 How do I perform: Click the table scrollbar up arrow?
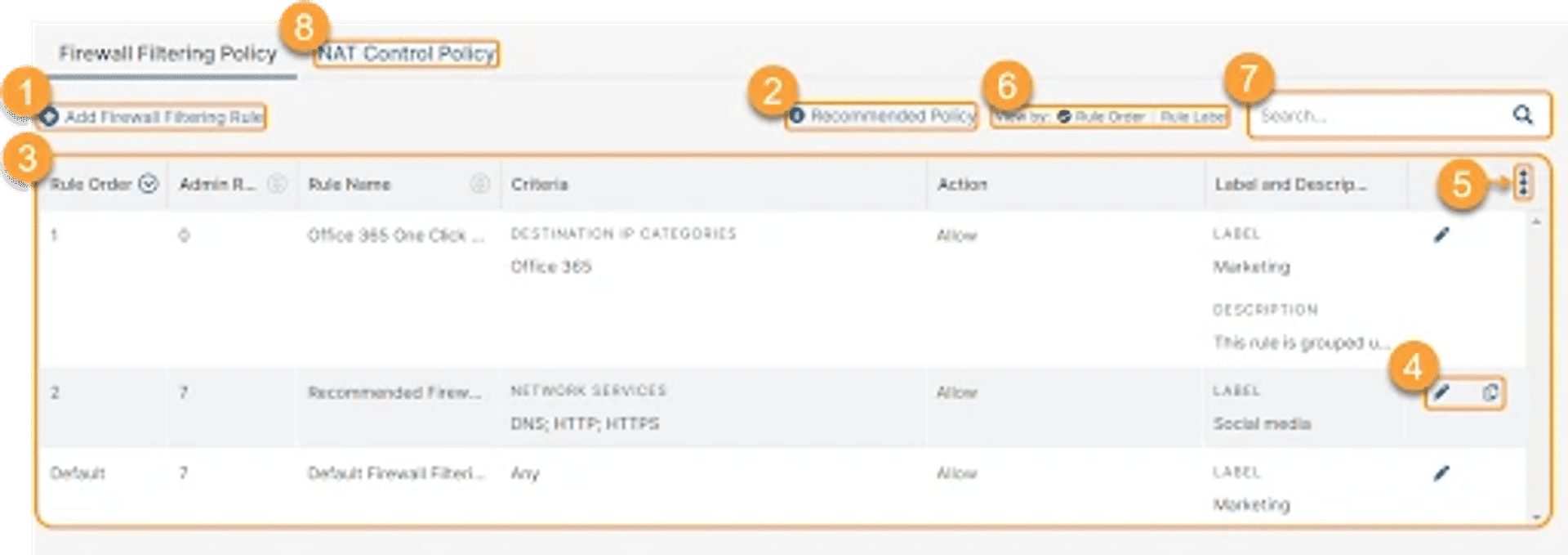click(x=1536, y=222)
